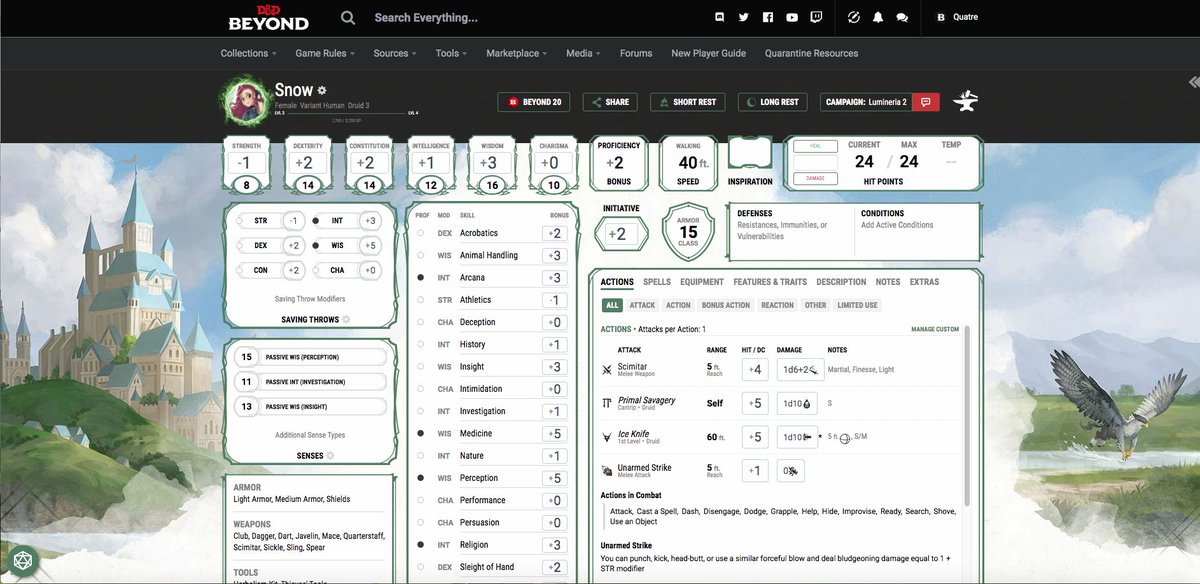Viewport: 1200px width, 584px height.
Task: Open the Twitter social link
Action: tap(743, 17)
